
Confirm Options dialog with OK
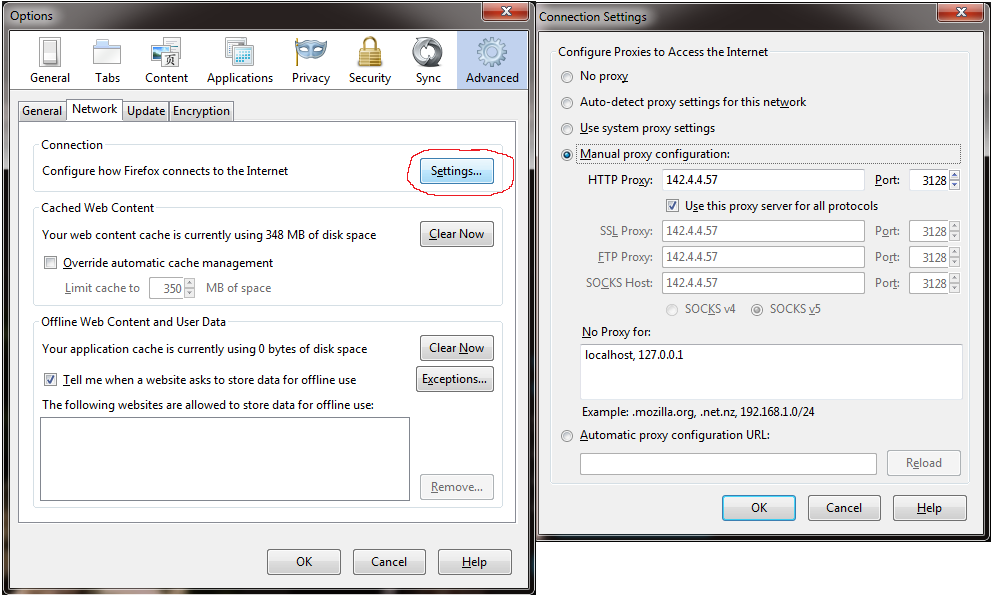click(304, 562)
